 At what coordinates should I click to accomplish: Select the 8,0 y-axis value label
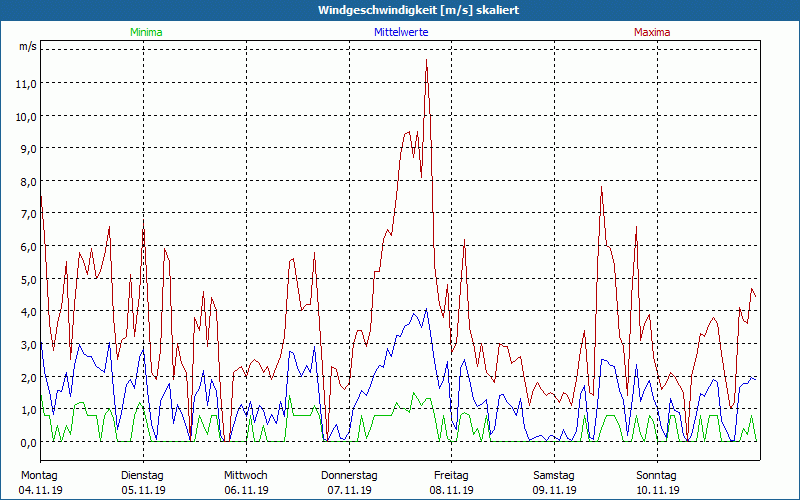[x=27, y=182]
